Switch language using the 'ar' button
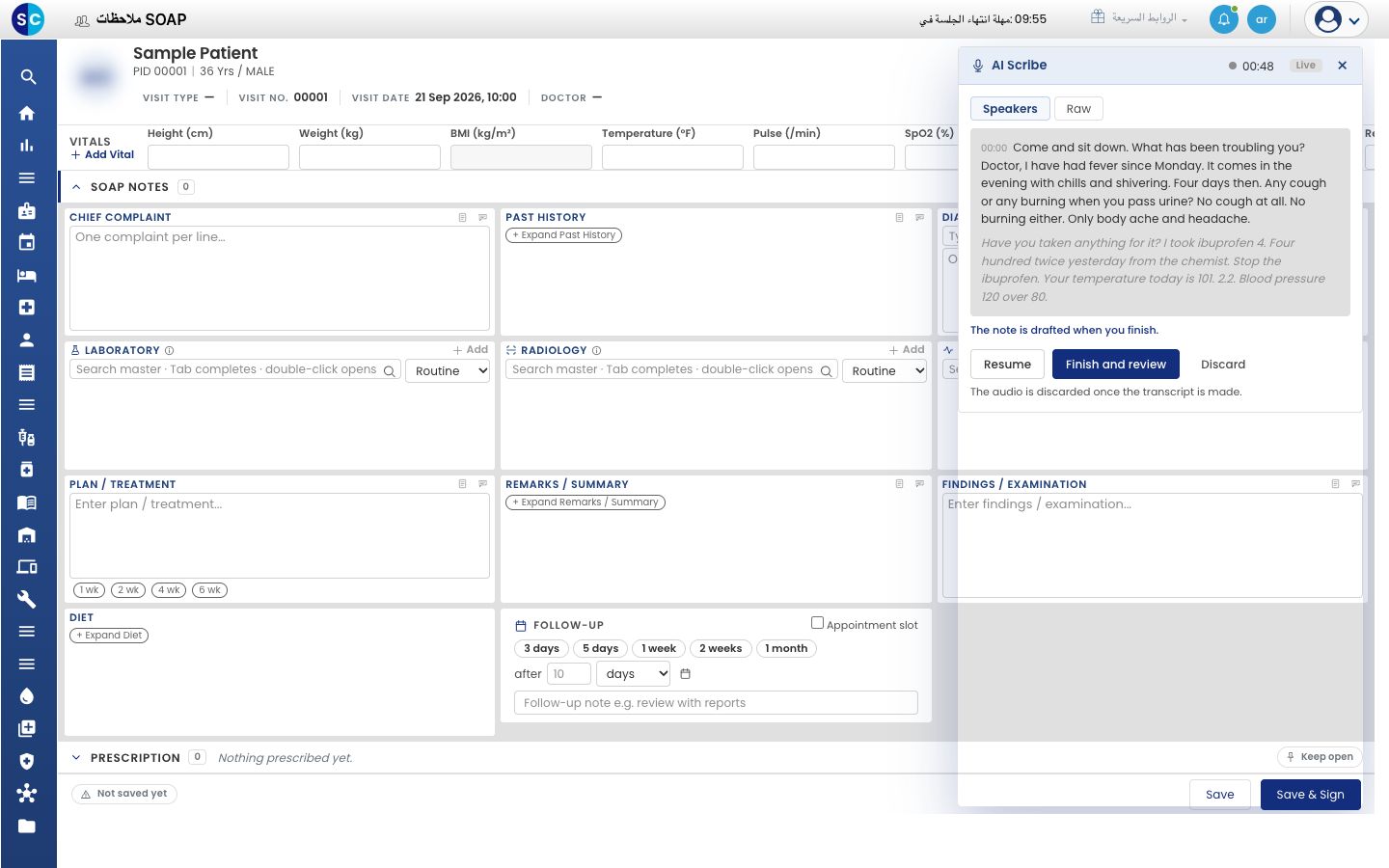1389x868 pixels. [1262, 19]
